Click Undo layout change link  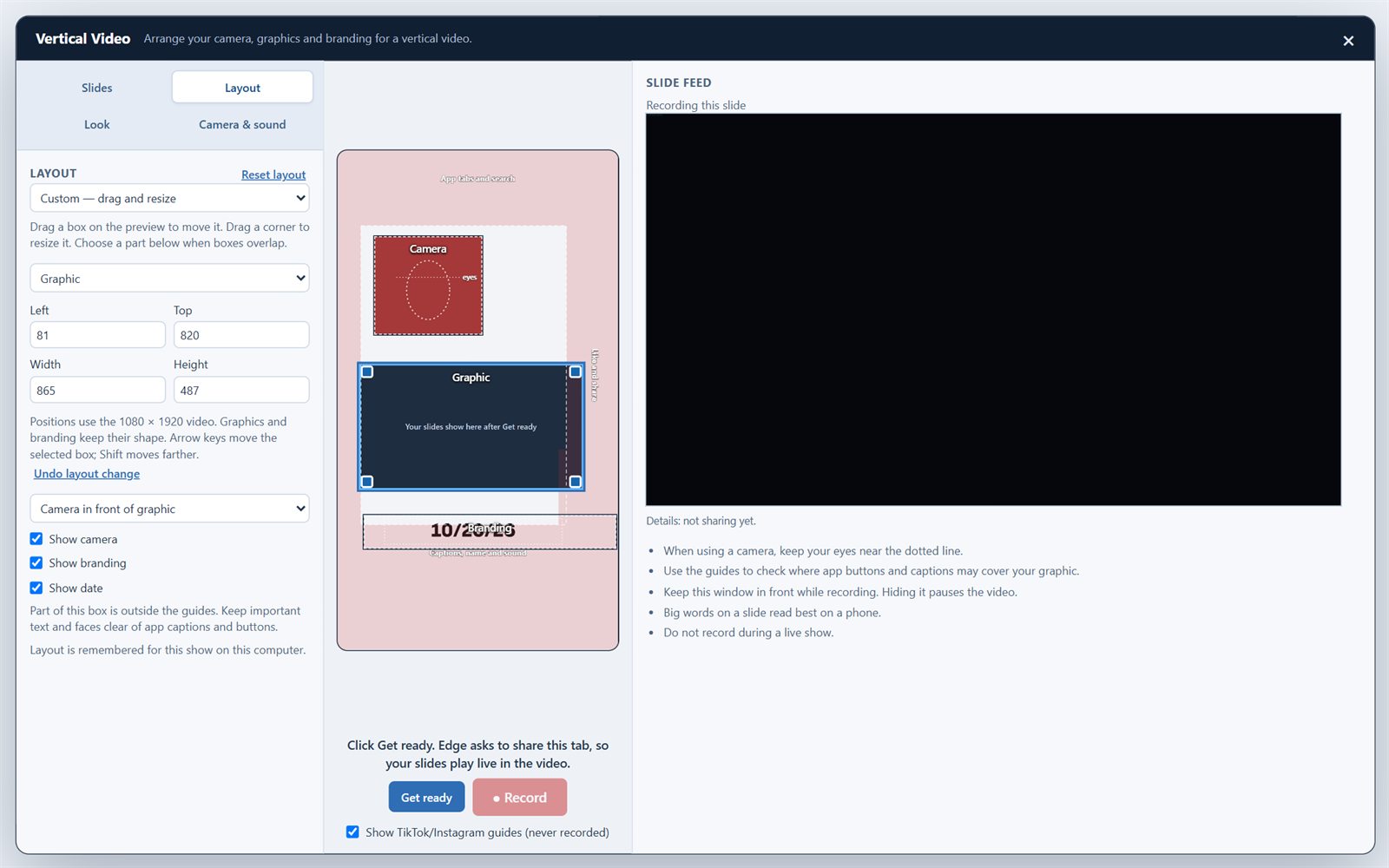coord(87,474)
